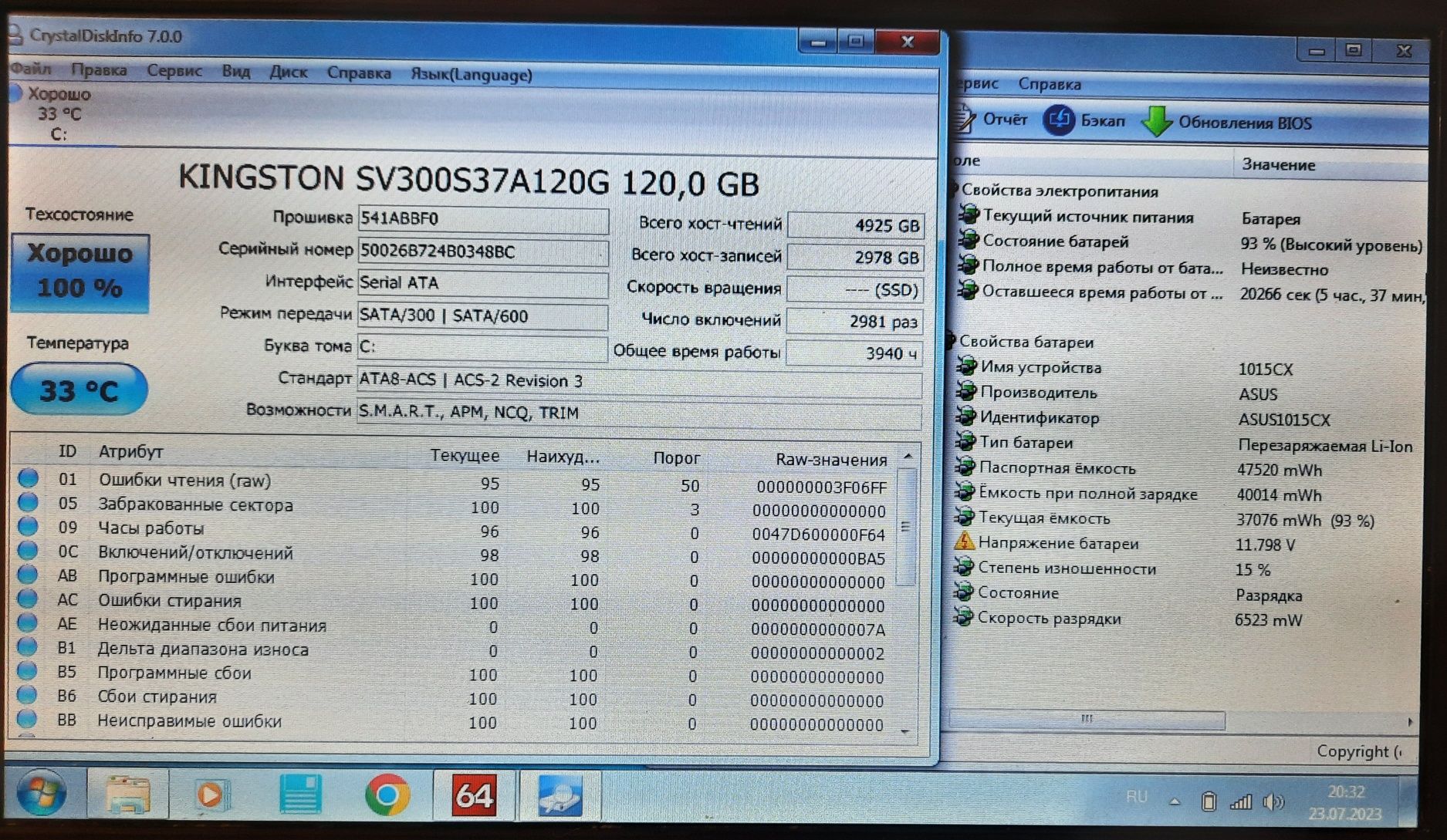
Task: Click the Паспортная ёмкость row icon
Action: point(965,467)
